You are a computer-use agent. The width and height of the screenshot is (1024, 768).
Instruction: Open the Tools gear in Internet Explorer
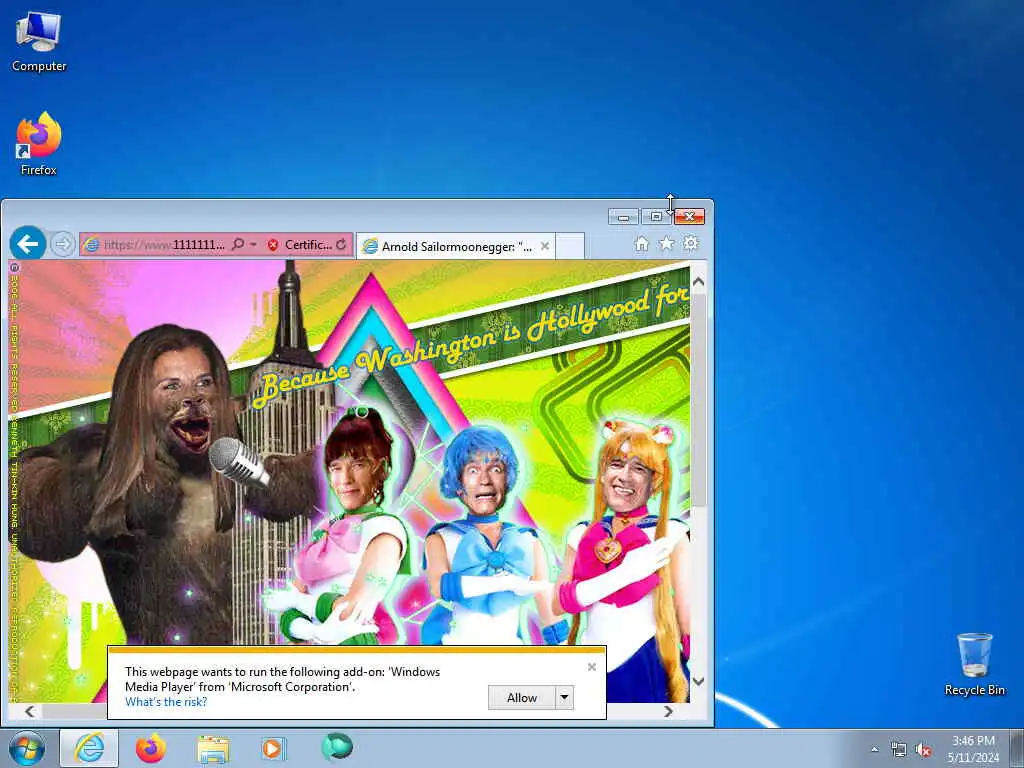(691, 244)
